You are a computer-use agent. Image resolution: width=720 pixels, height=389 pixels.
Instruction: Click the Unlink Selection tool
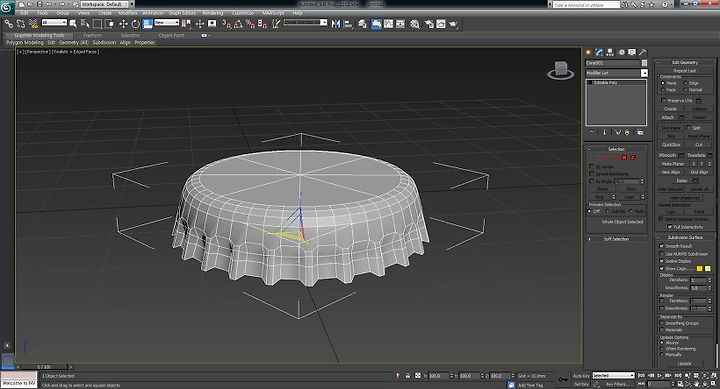point(21,23)
